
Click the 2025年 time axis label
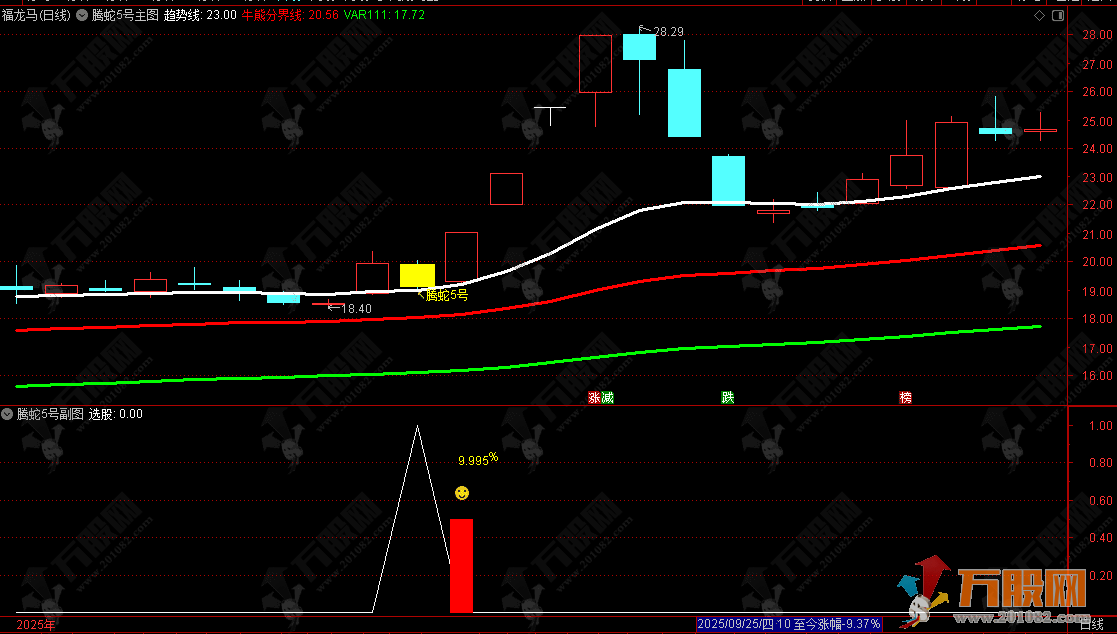click(35, 625)
